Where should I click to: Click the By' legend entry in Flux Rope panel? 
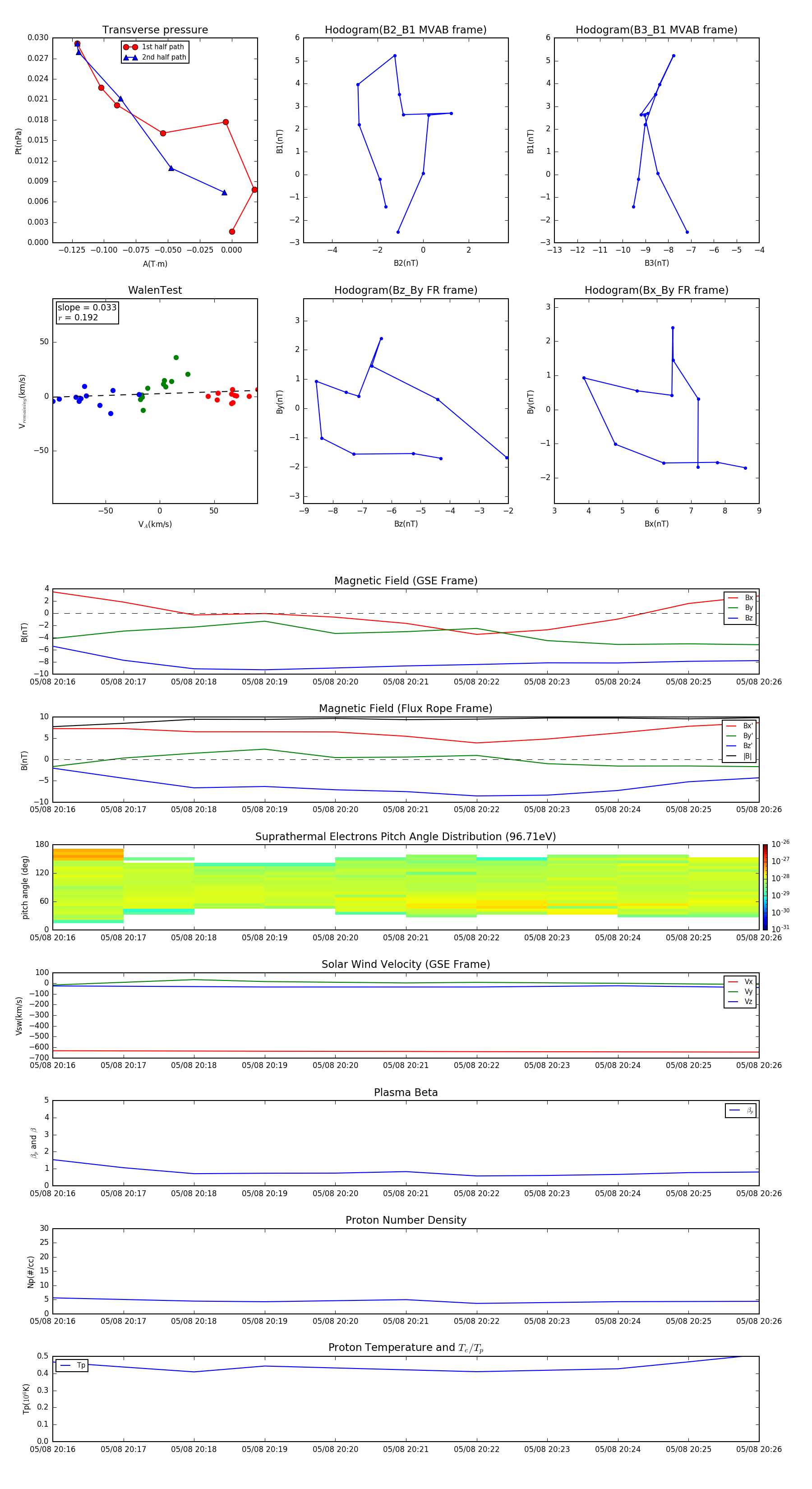740,736
